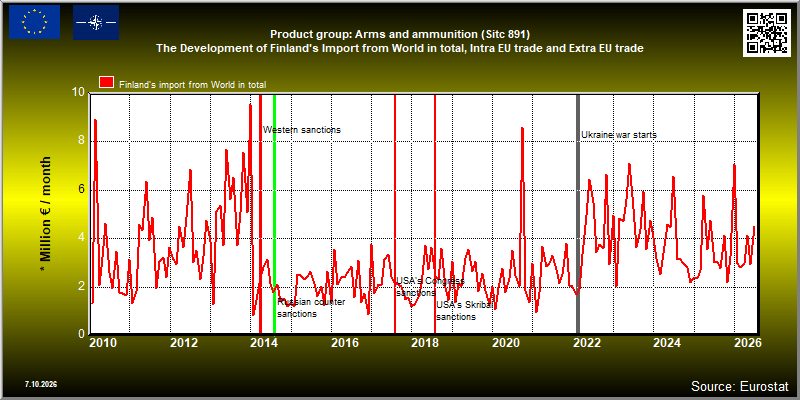Click the 2016 x-axis label

[345, 343]
